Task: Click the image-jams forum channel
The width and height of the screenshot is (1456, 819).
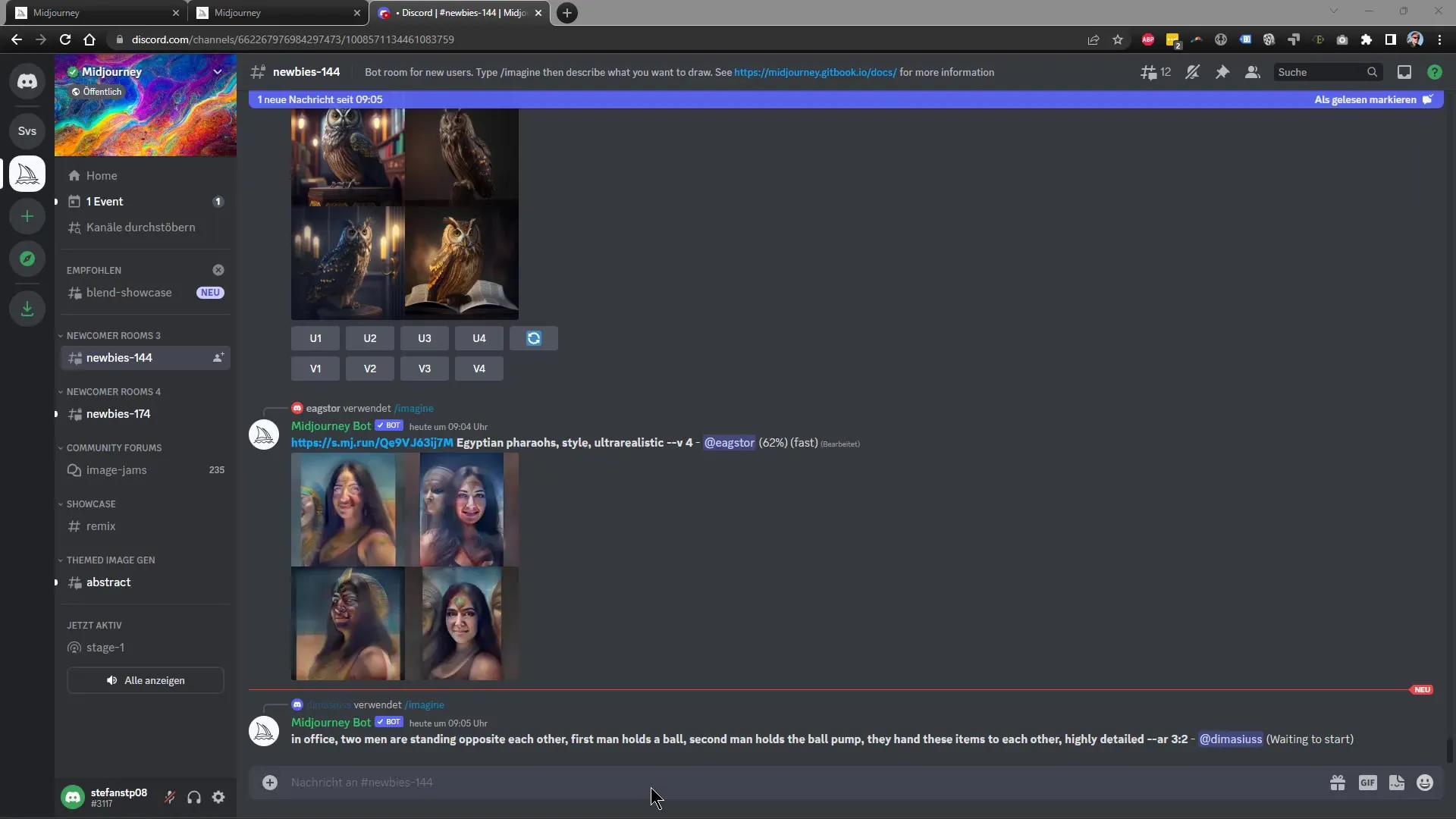Action: coord(116,470)
